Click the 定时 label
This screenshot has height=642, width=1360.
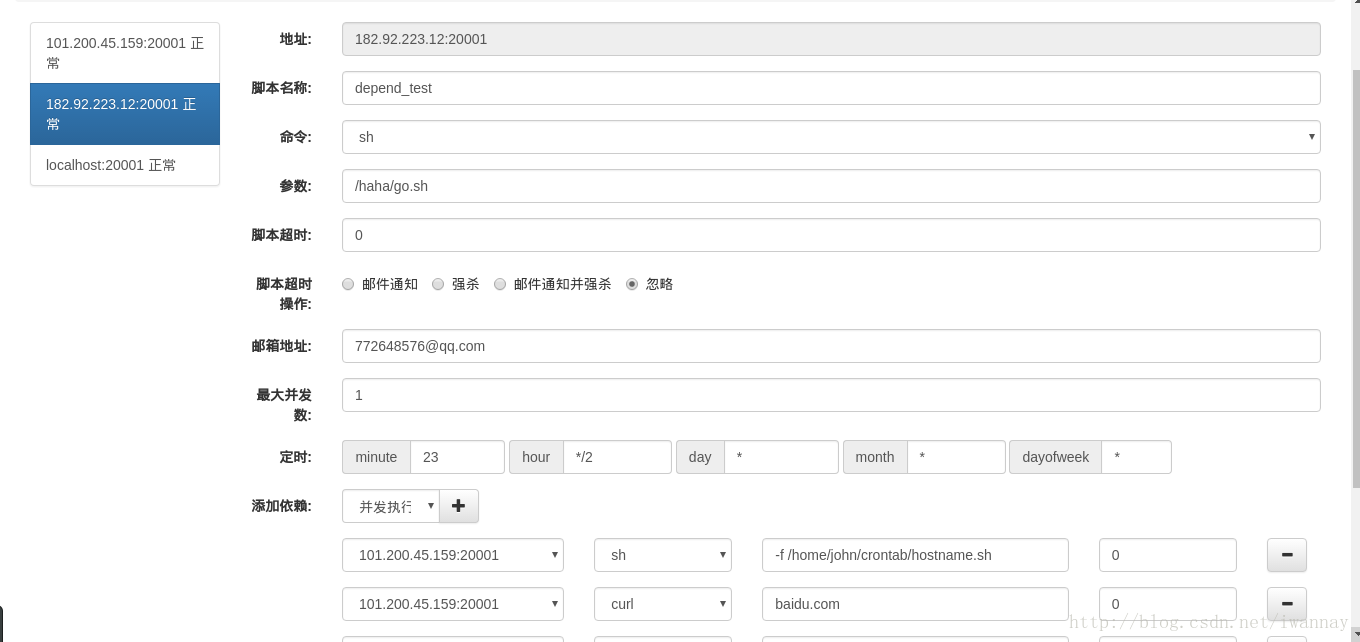click(x=295, y=457)
